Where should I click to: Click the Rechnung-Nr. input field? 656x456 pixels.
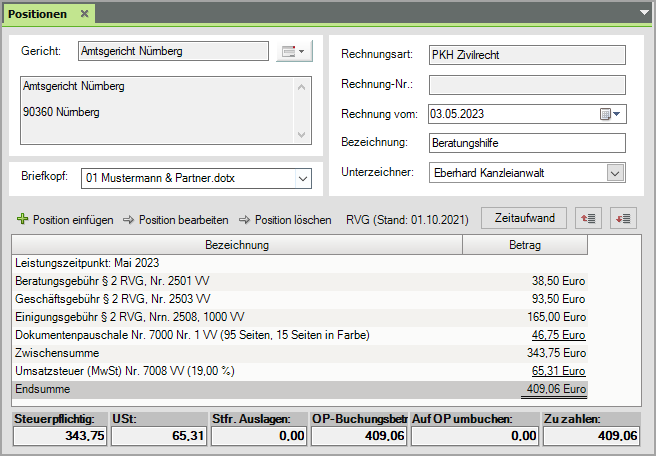[x=525, y=85]
